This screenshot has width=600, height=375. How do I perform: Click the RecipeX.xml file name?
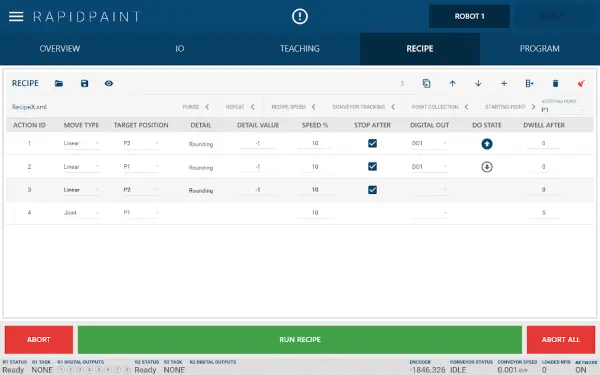point(29,107)
